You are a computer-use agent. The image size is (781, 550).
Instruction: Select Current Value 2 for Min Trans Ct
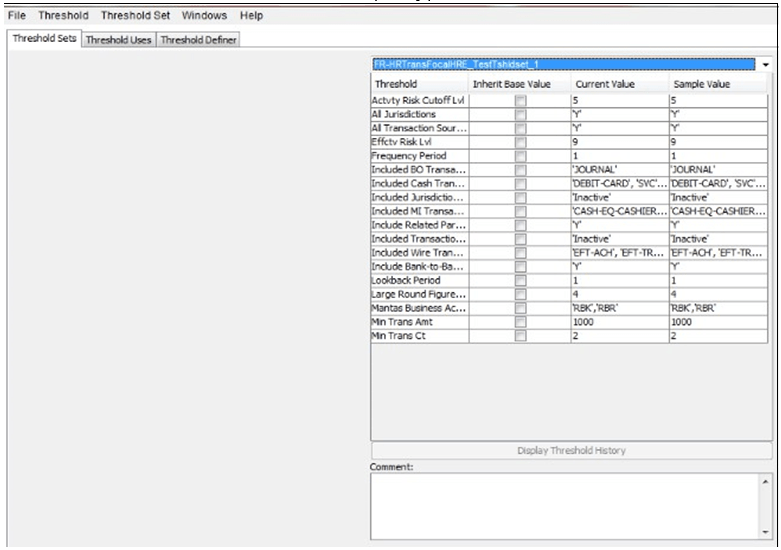point(620,336)
